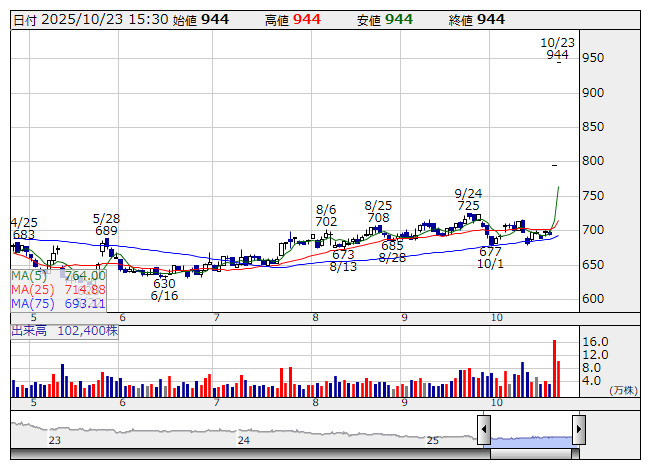
Task: Click the left range handle arrow
Action: (x=484, y=431)
